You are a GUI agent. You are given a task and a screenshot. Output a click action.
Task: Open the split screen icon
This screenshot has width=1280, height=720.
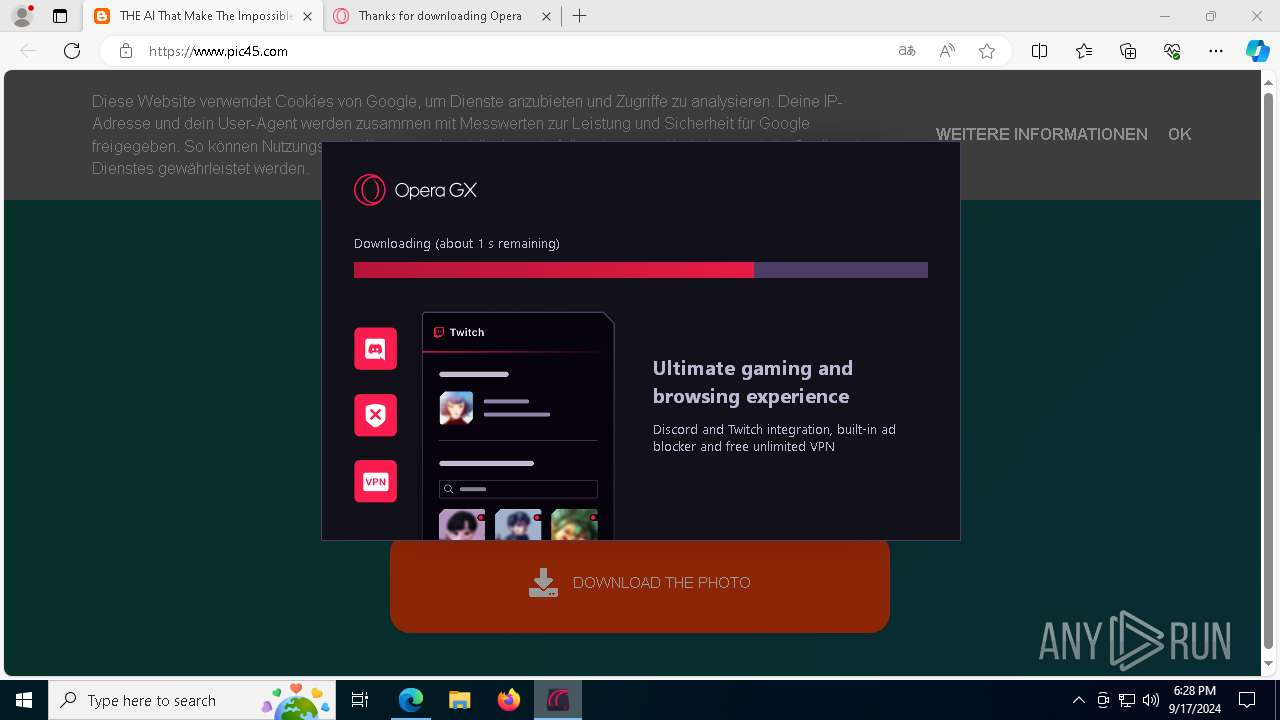(x=1040, y=51)
